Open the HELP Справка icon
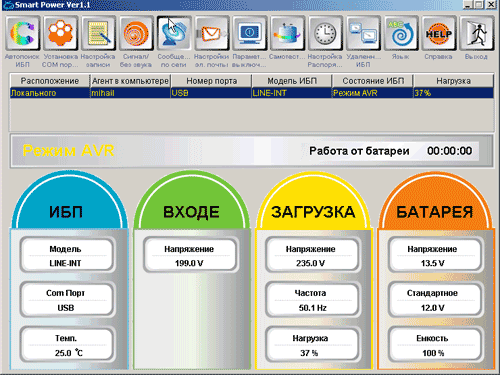 439,34
